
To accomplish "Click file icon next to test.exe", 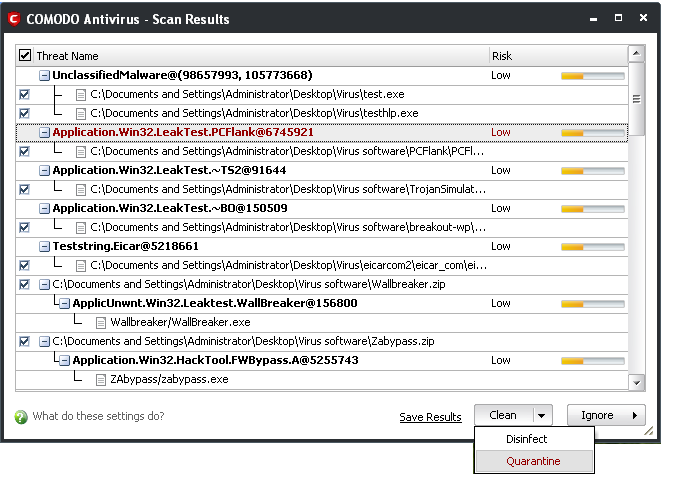I will [x=80, y=95].
